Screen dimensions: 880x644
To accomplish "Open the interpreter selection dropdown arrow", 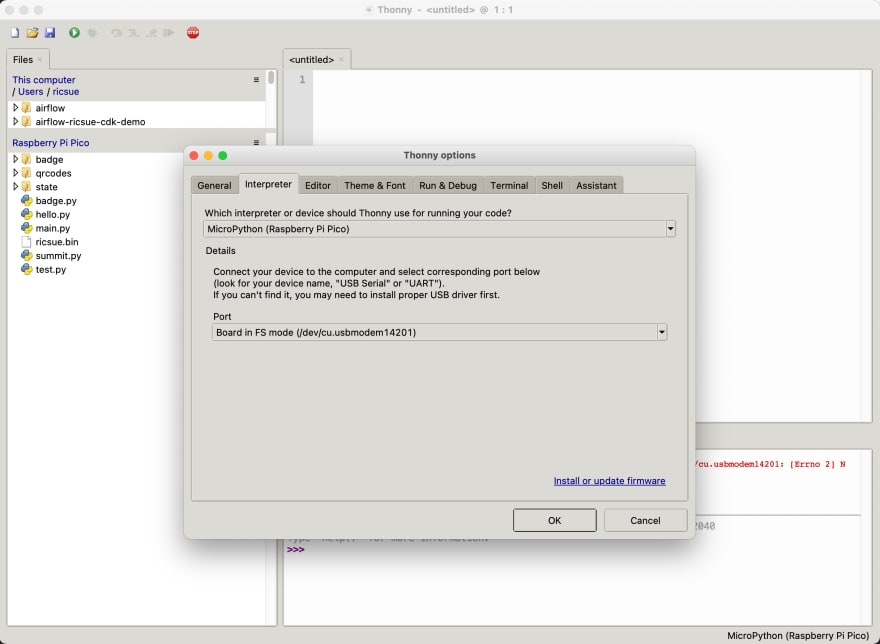I will pos(670,229).
